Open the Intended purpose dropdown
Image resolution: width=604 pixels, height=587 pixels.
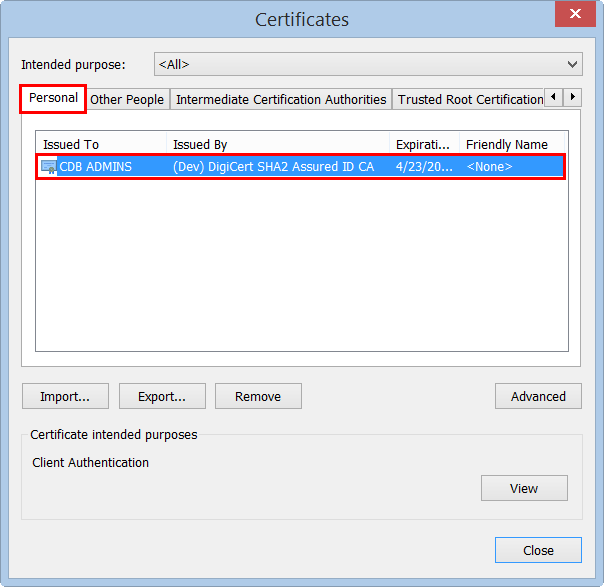pyautogui.click(x=368, y=65)
